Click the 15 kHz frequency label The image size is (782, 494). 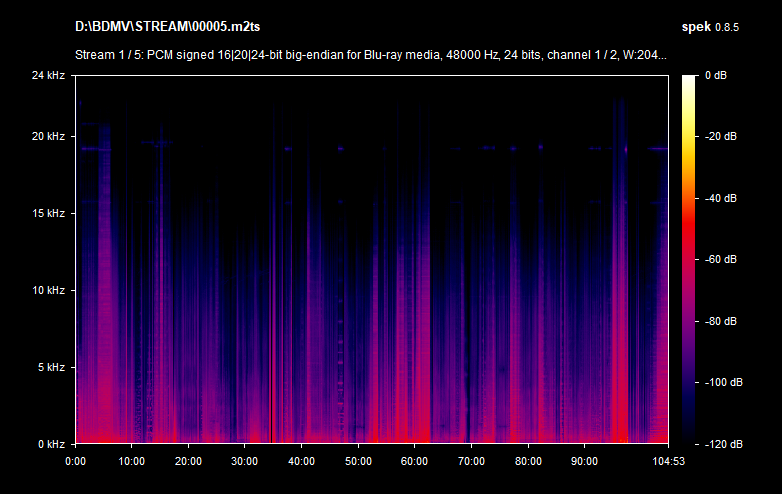pyautogui.click(x=48, y=214)
